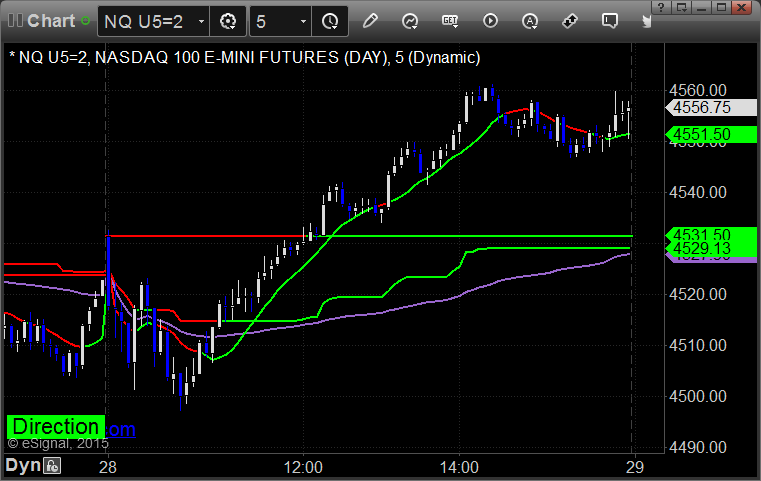This screenshot has width=761, height=481.
Task: Open the NQ U5=2 symbol dropdown
Action: coord(201,22)
